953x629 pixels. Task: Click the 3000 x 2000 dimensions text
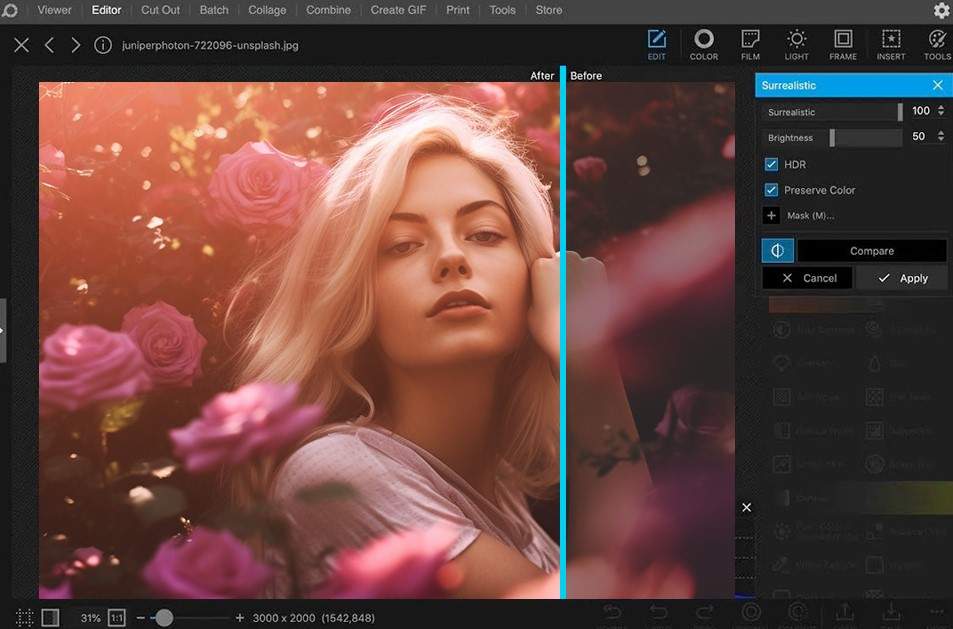pos(283,618)
